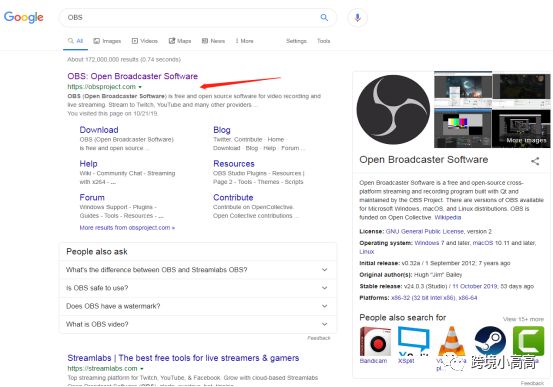Click Open Broadcaster Software panel title
Viewport: 553px width, 387px height.
tap(424, 160)
